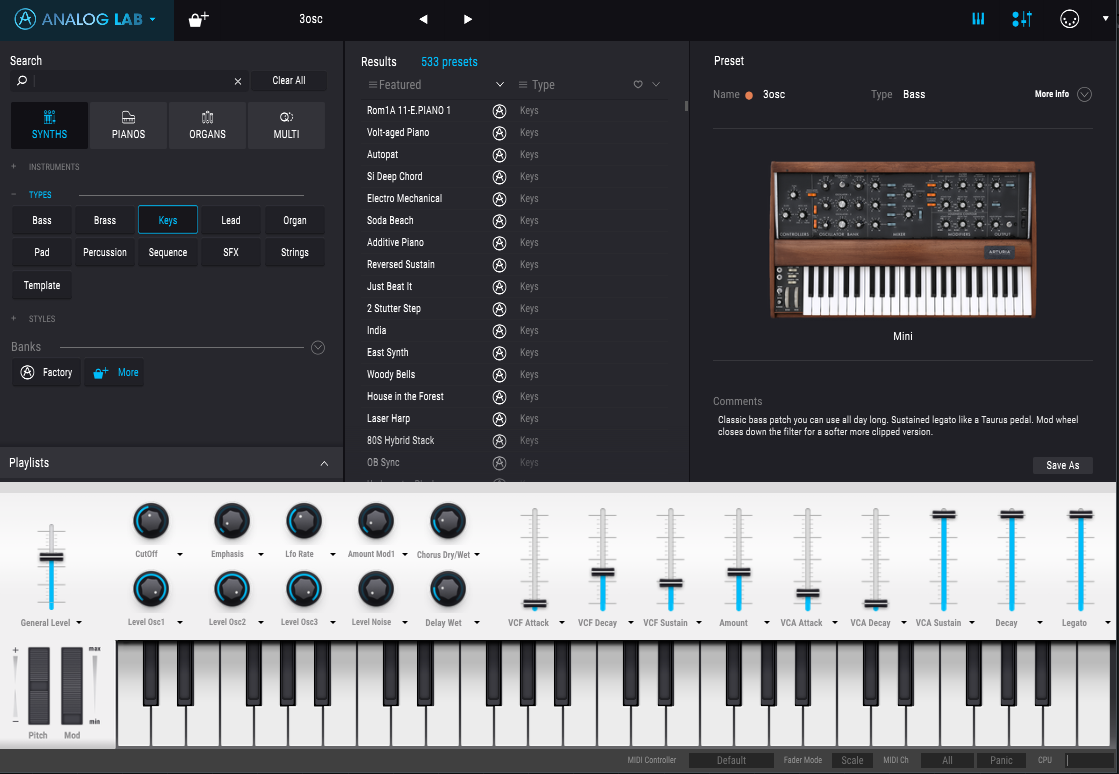
Task: Switch to the MULTI category
Action: coord(286,125)
